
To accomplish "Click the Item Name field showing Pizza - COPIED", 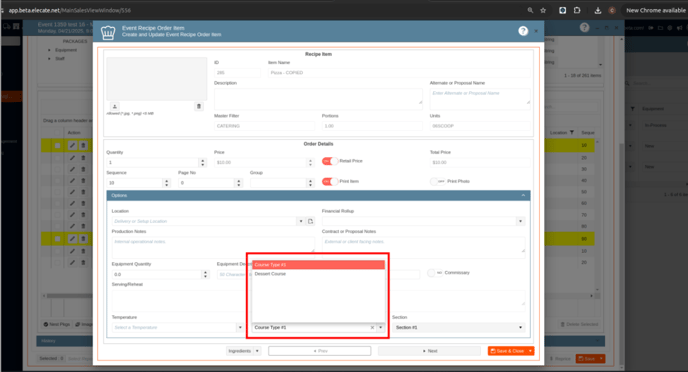I will [x=399, y=73].
